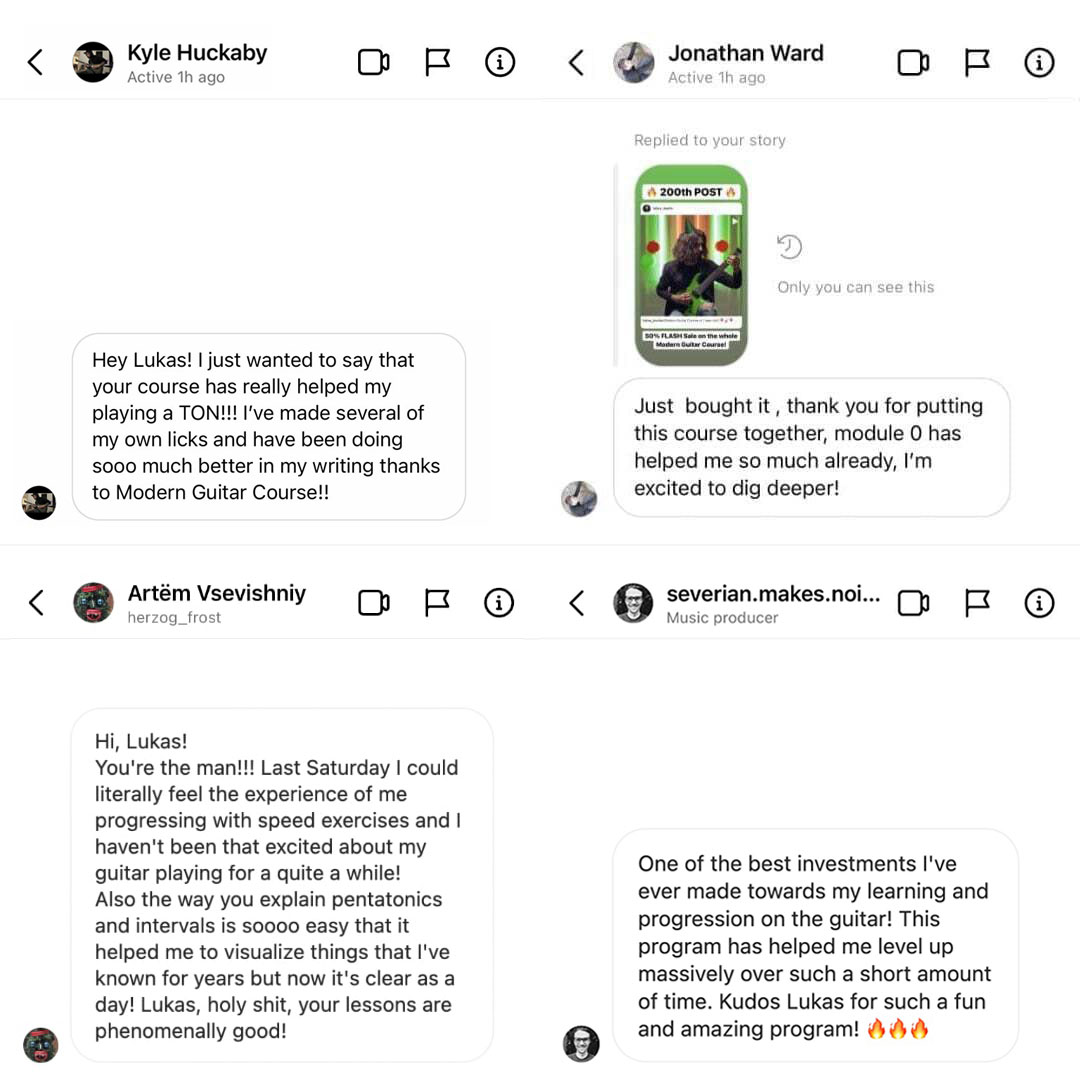Image resolution: width=1080 pixels, height=1080 pixels.
Task: Start video call with Kyle Huckaby
Action: 373,63
